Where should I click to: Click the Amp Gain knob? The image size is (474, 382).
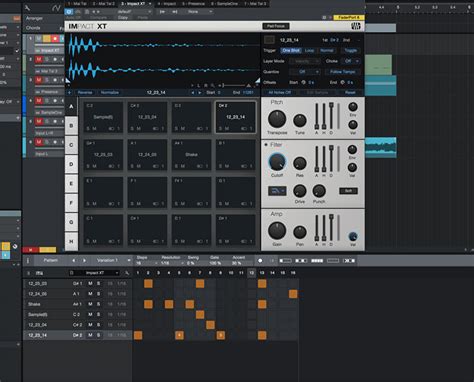(277, 230)
